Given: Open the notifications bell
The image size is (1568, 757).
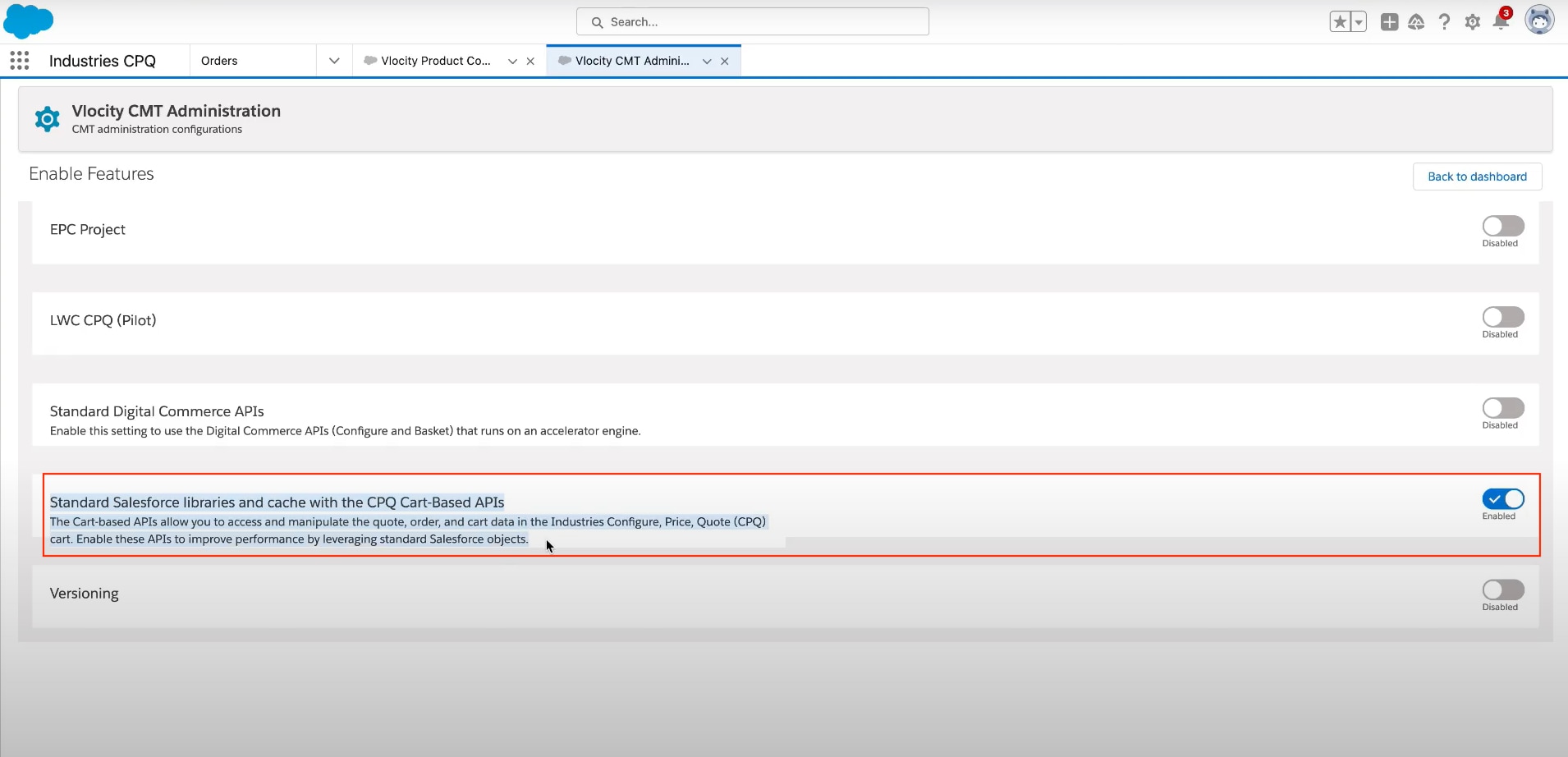Looking at the screenshot, I should click(x=1501, y=22).
